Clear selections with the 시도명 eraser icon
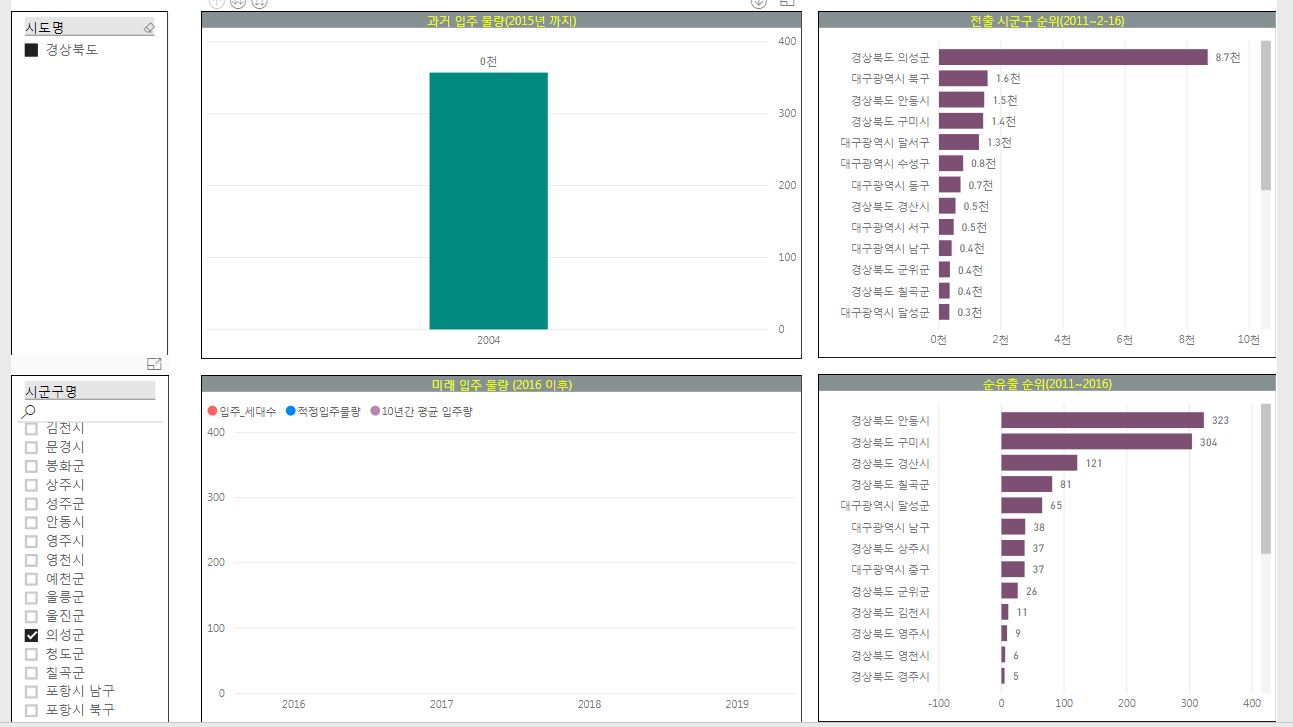The height and width of the screenshot is (727, 1293). coord(149,28)
